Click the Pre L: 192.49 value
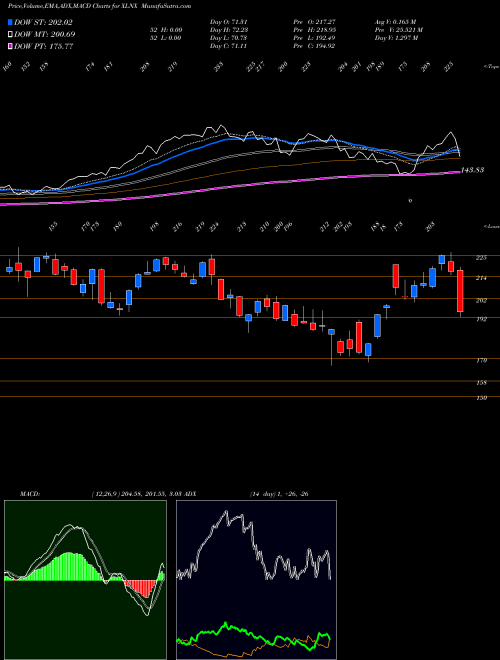Image resolution: width=500 pixels, height=660 pixels. [x=314, y=38]
